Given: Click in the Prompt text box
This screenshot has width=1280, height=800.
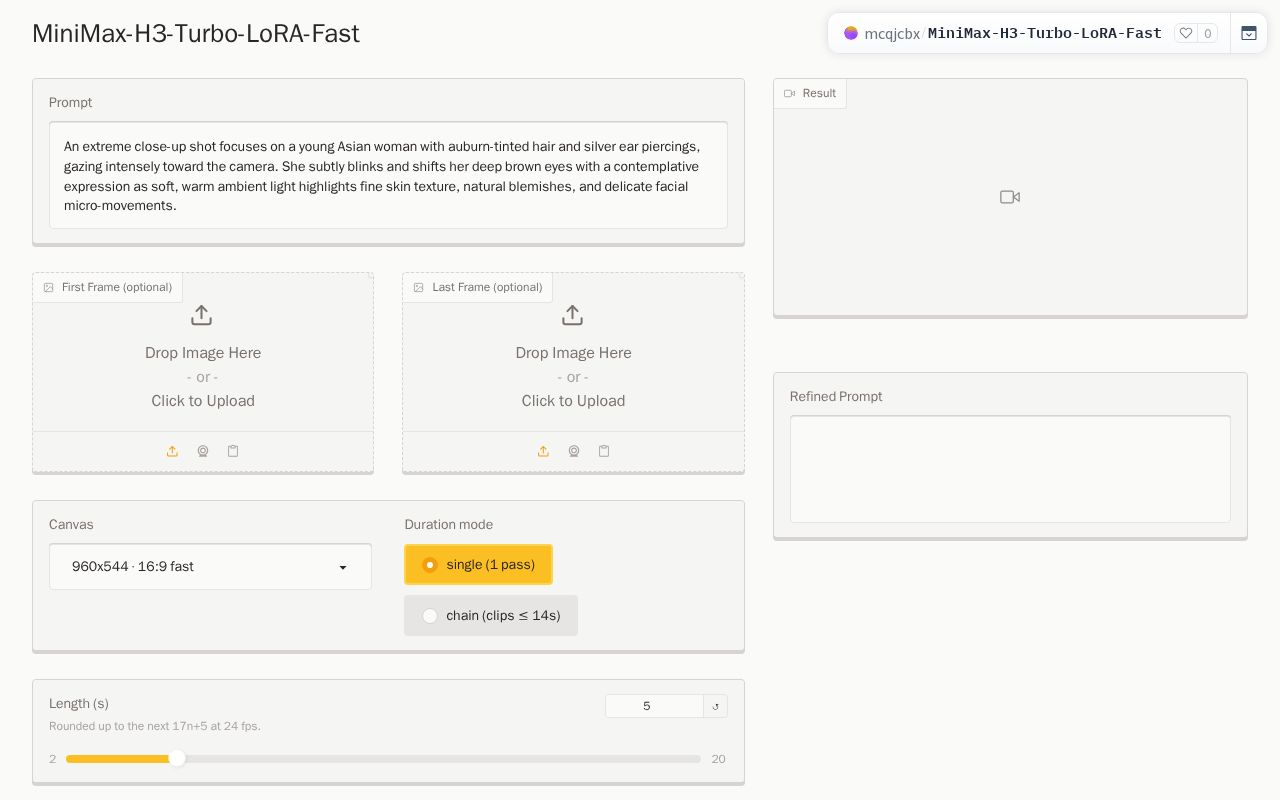Looking at the screenshot, I should 388,176.
